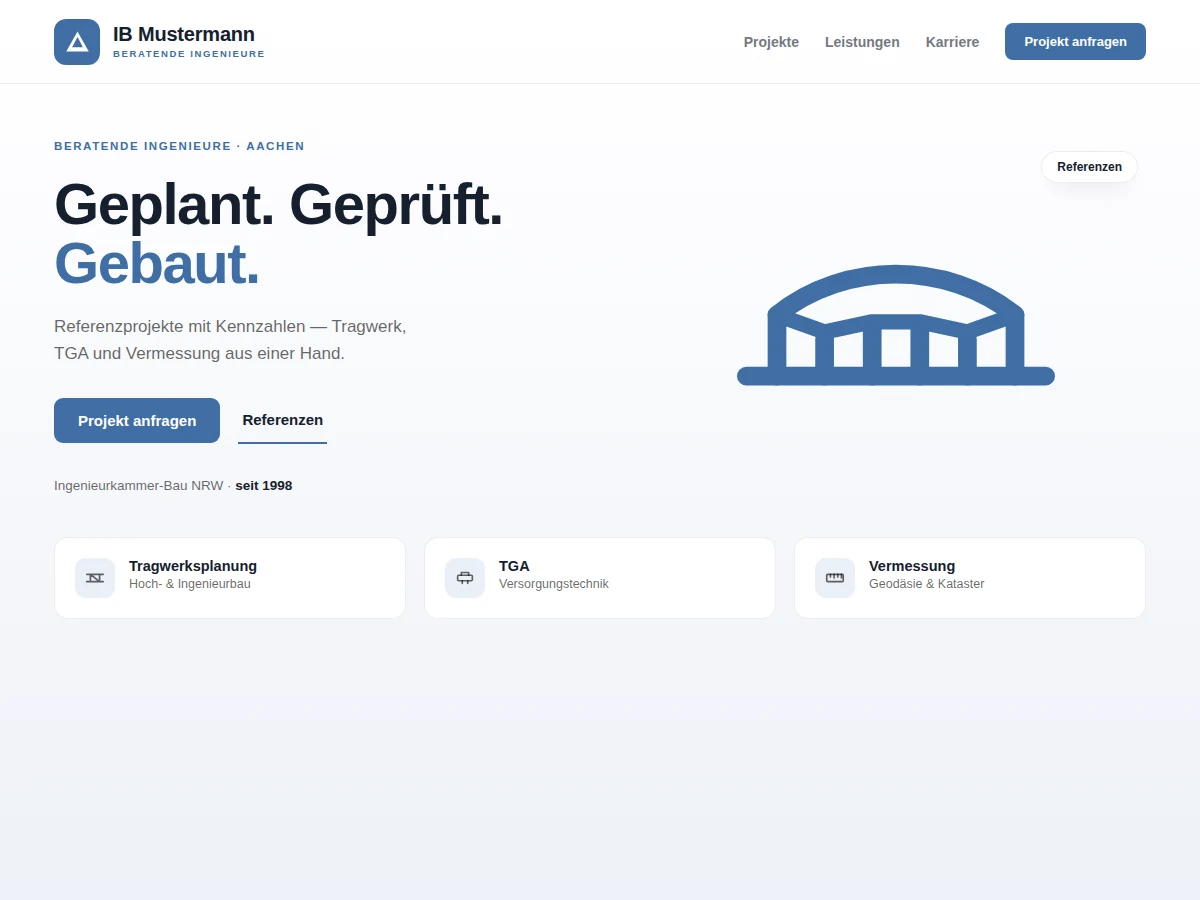This screenshot has height=900, width=1200.
Task: Click the triangle logo icon in header
Action: [77, 42]
